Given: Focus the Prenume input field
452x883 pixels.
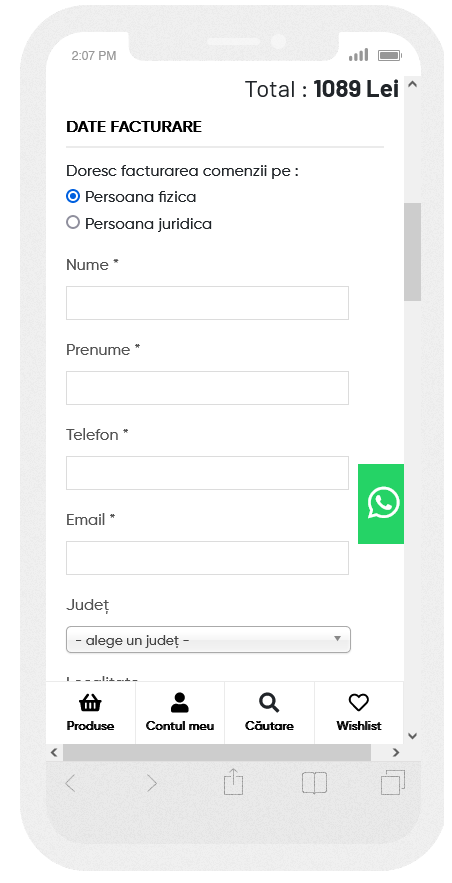Looking at the screenshot, I should [x=207, y=388].
